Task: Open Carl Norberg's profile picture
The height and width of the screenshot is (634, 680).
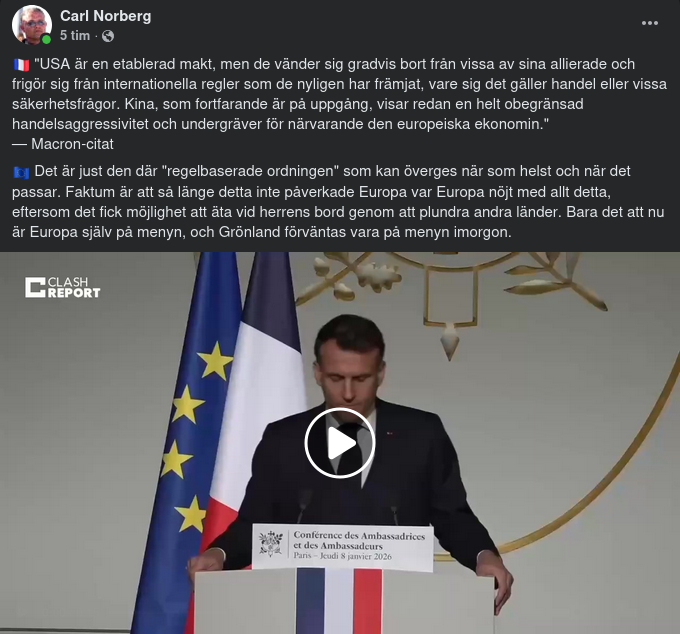Action: (x=32, y=25)
